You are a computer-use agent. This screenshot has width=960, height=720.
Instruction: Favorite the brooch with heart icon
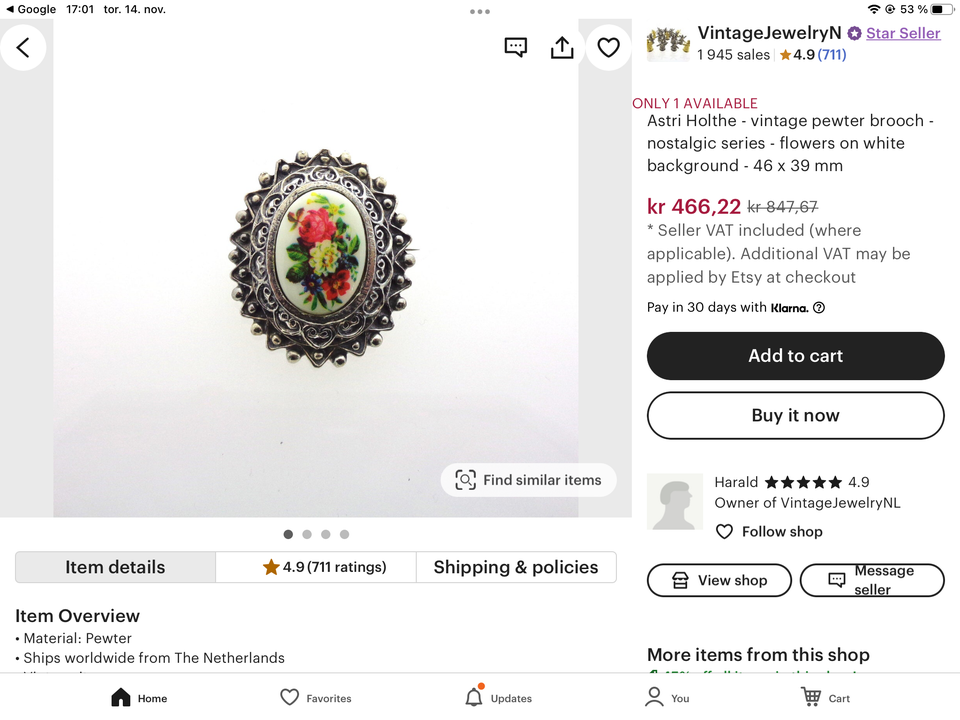tap(608, 47)
